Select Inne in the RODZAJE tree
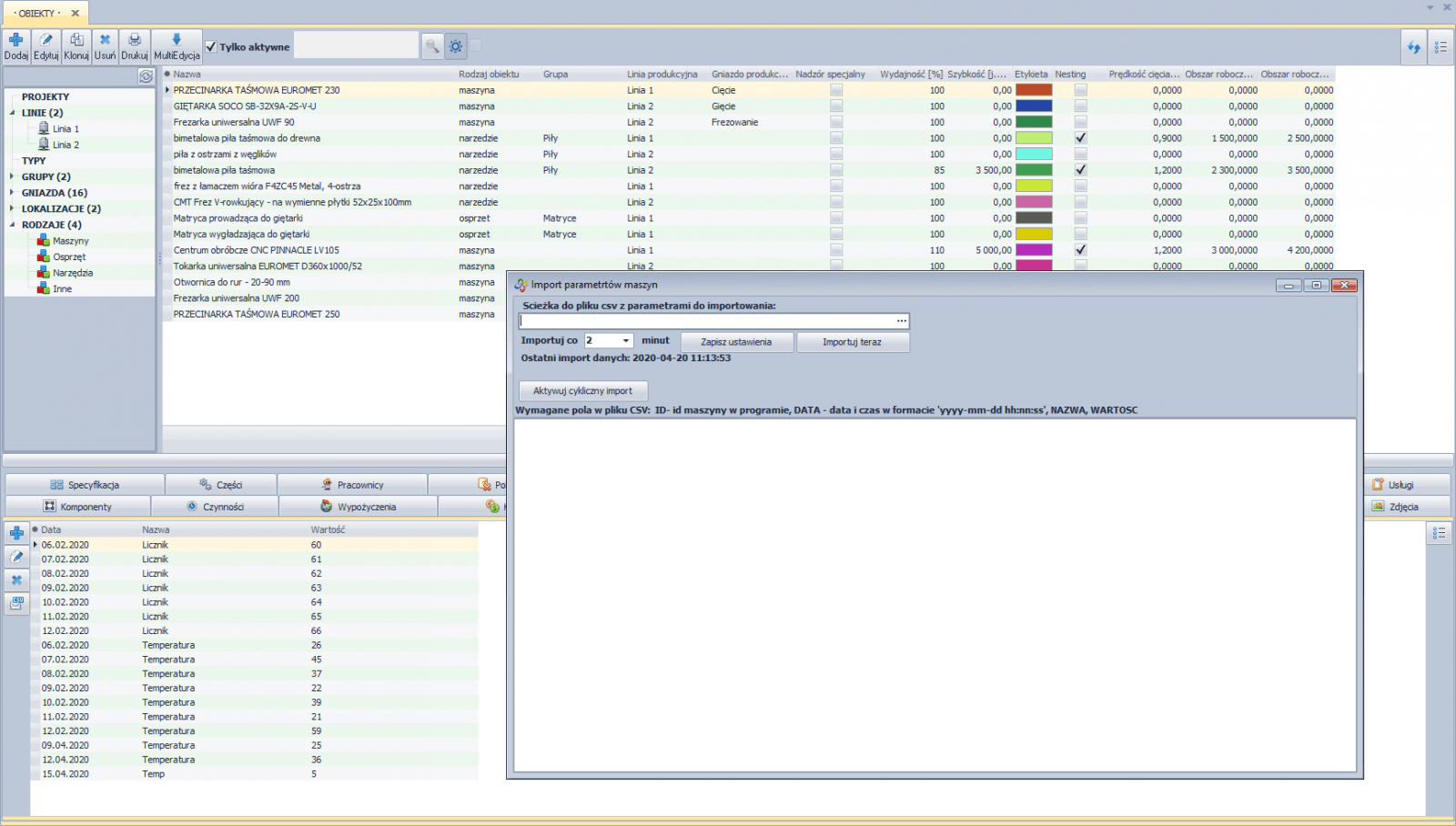Image resolution: width=1456 pixels, height=826 pixels. pos(62,288)
